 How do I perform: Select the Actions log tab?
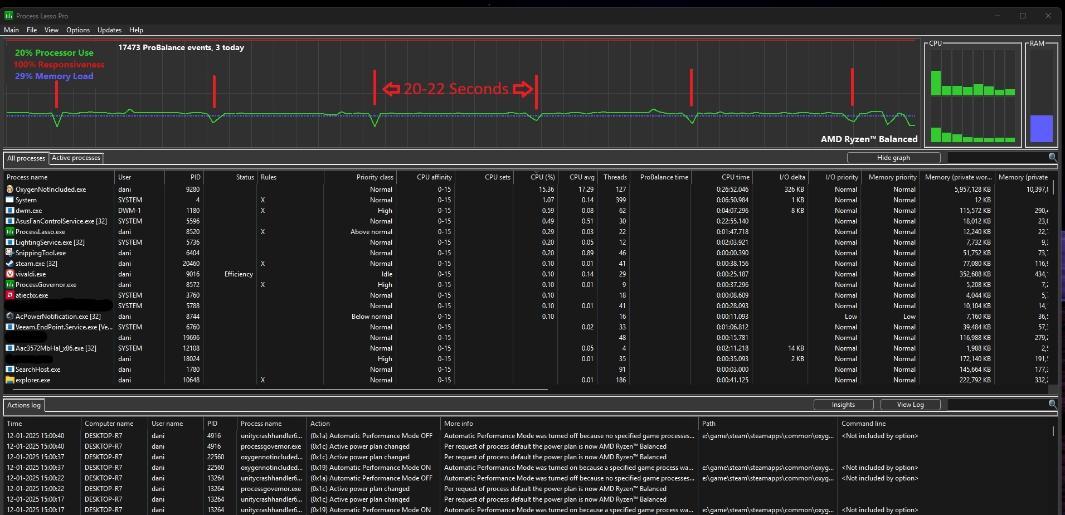24,405
